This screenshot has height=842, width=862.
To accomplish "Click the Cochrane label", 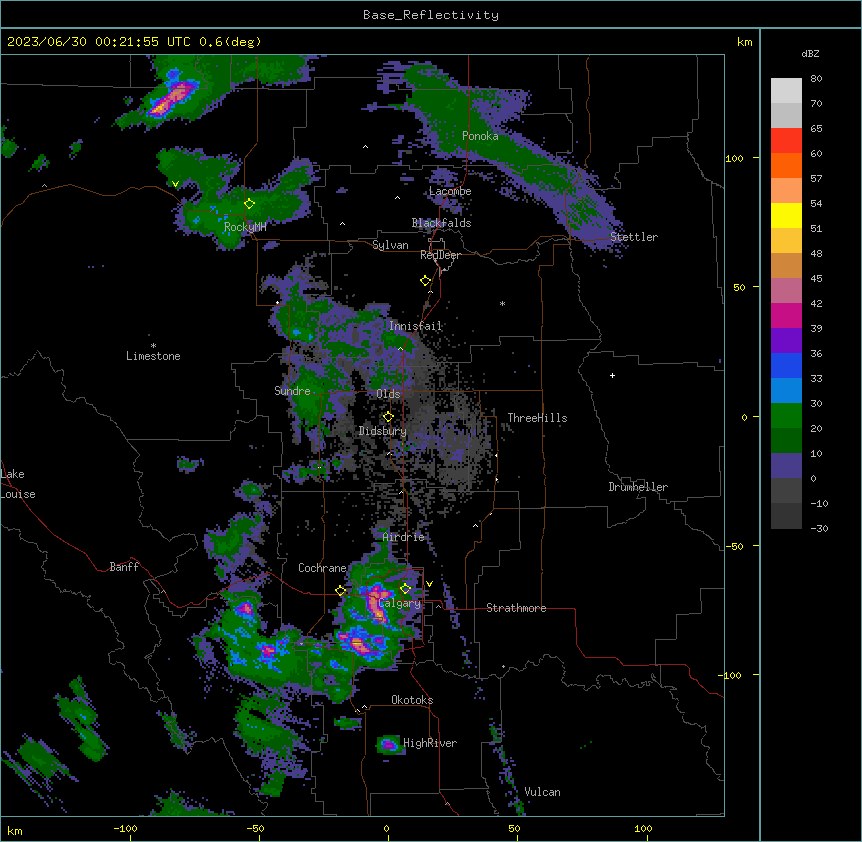I will pyautogui.click(x=322, y=568).
